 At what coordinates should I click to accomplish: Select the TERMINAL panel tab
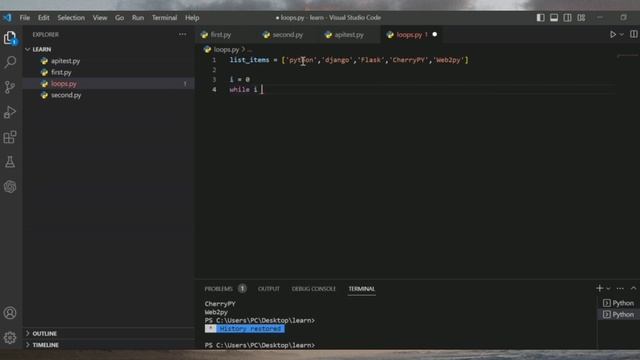tap(362, 289)
